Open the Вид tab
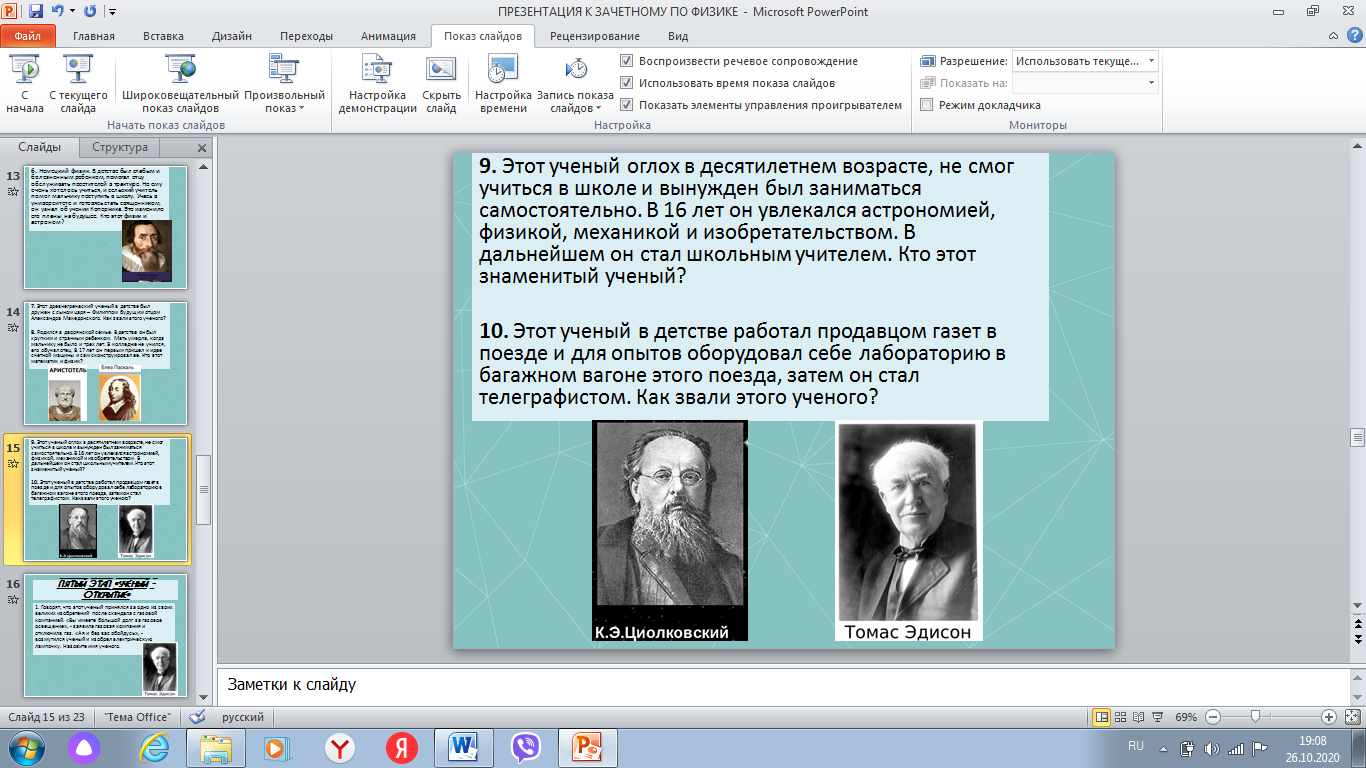 pos(678,36)
